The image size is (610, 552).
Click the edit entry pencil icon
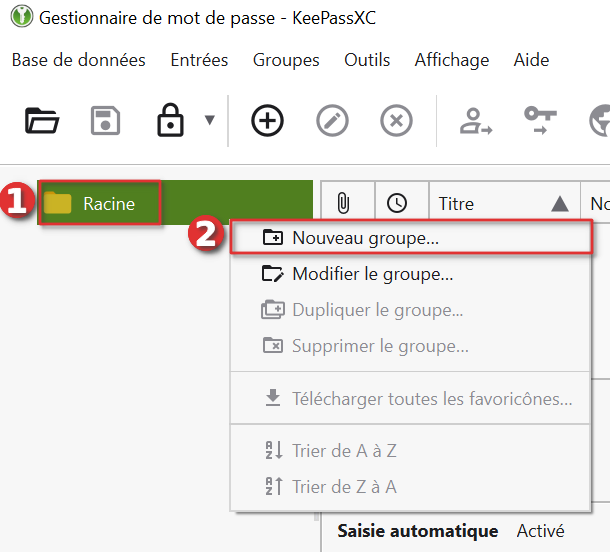click(x=332, y=122)
